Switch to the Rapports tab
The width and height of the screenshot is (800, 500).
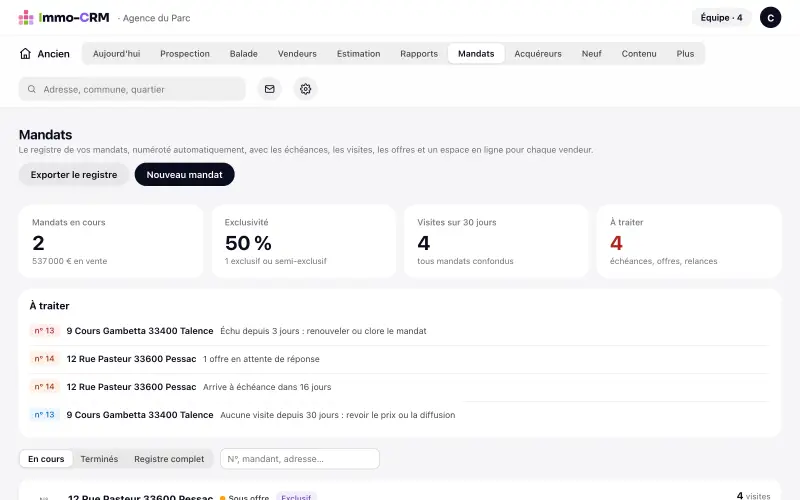tap(419, 54)
